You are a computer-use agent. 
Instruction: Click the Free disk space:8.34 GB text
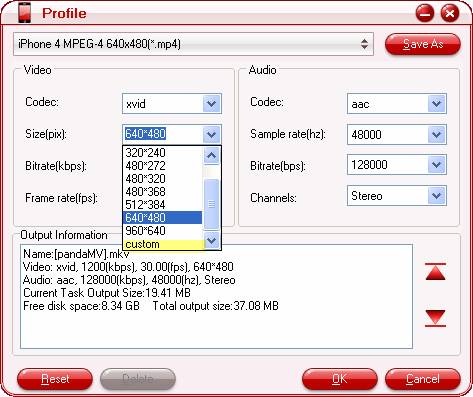[81, 306]
